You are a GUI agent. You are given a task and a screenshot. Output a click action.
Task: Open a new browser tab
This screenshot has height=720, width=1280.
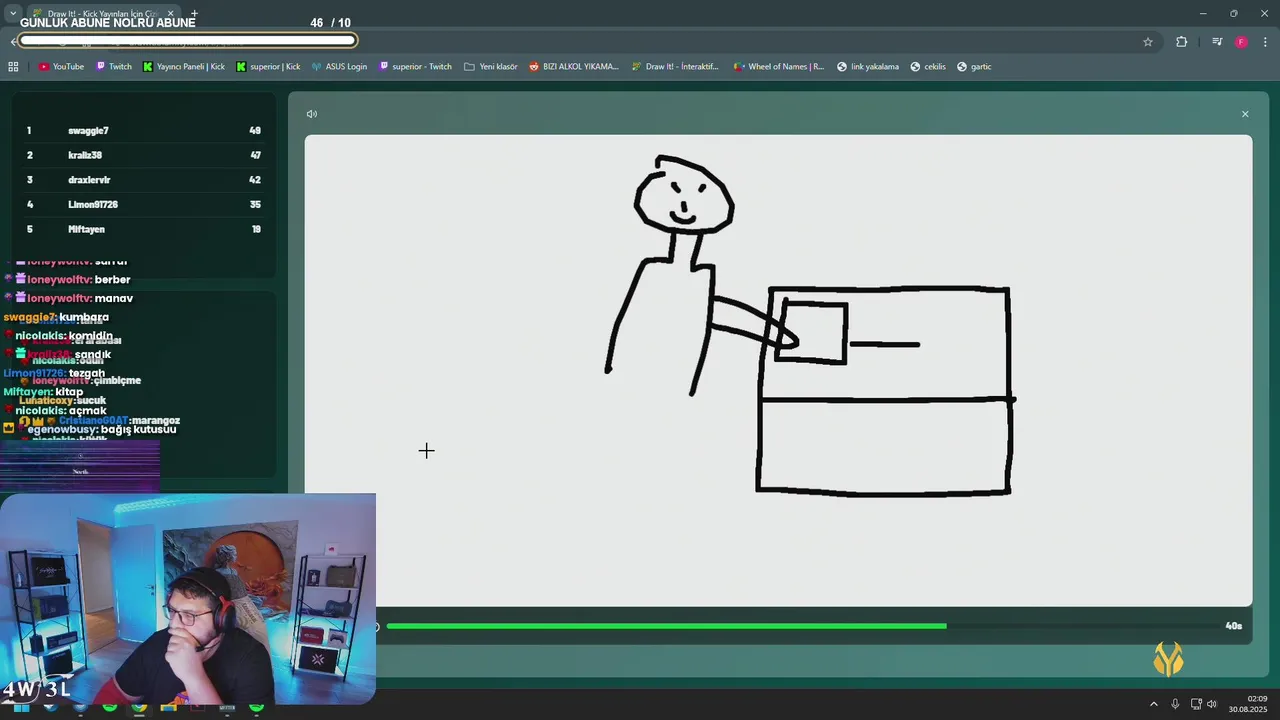point(194,14)
